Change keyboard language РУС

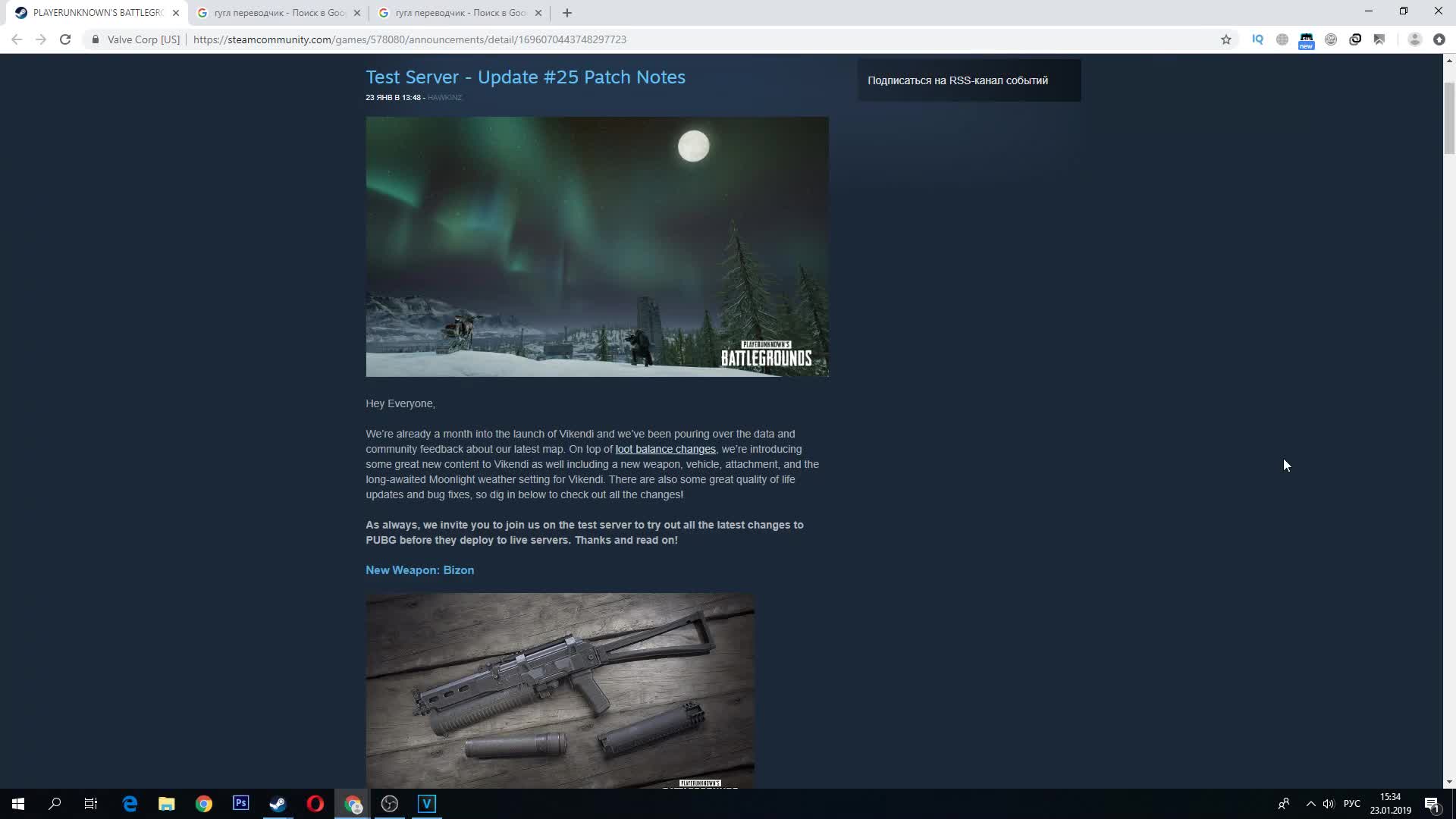point(1351,804)
